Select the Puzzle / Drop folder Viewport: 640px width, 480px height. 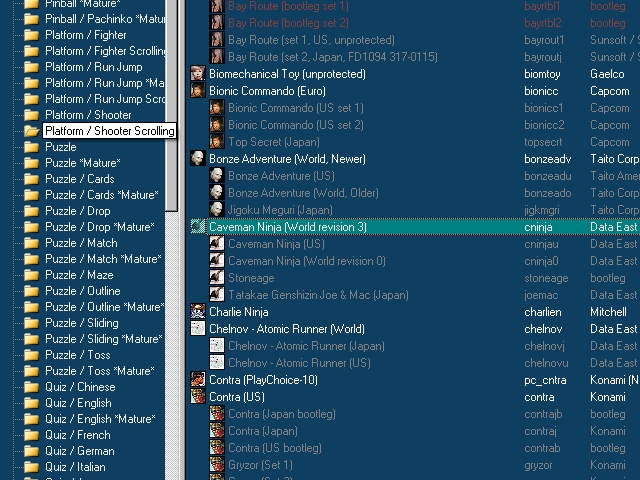tap(78, 211)
